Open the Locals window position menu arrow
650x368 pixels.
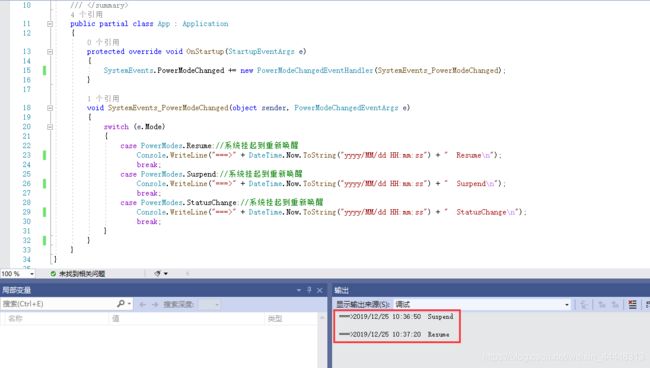(299, 290)
